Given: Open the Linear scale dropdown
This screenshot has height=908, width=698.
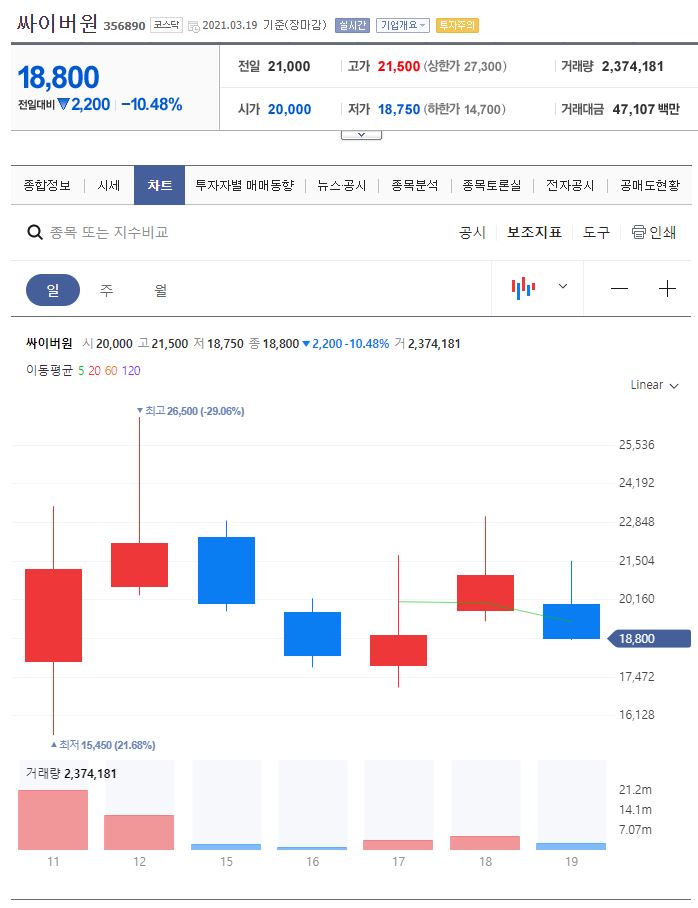Looking at the screenshot, I should (x=654, y=385).
